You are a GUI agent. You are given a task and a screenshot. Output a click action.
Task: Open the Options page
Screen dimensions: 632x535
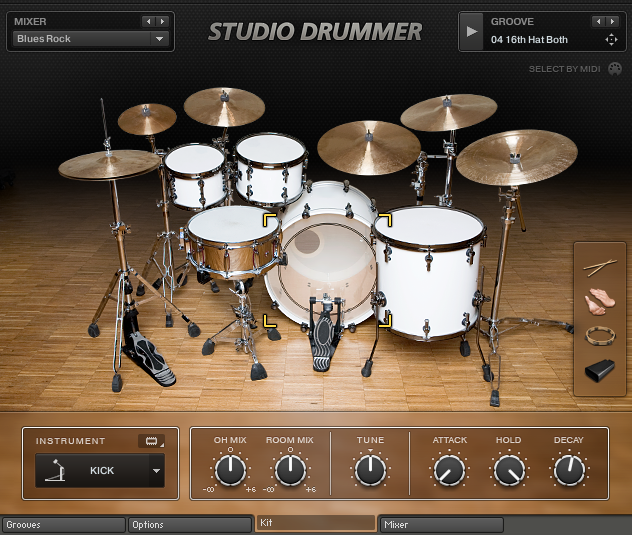point(189,524)
